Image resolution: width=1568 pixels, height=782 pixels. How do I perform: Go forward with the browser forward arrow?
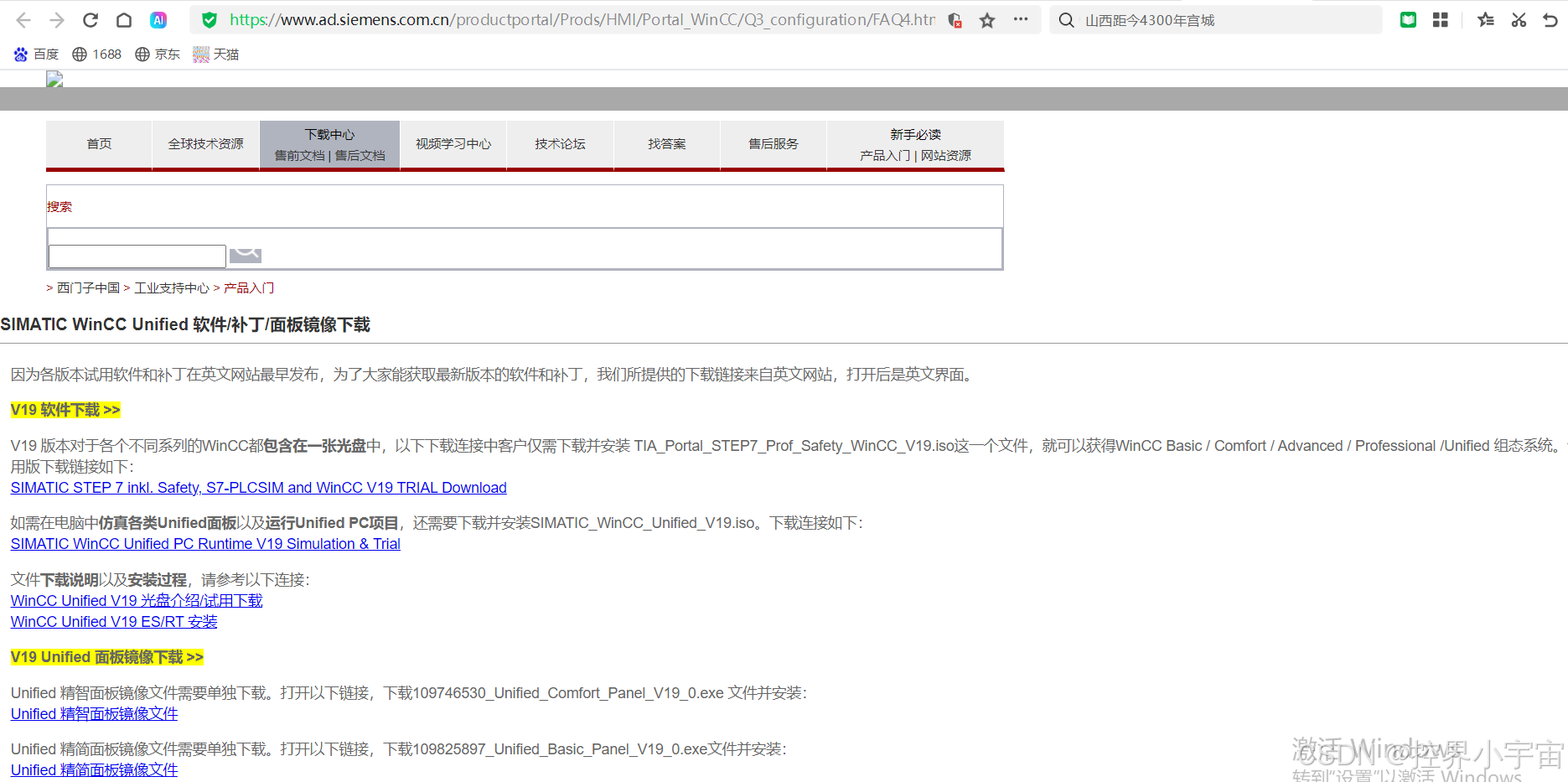point(56,20)
